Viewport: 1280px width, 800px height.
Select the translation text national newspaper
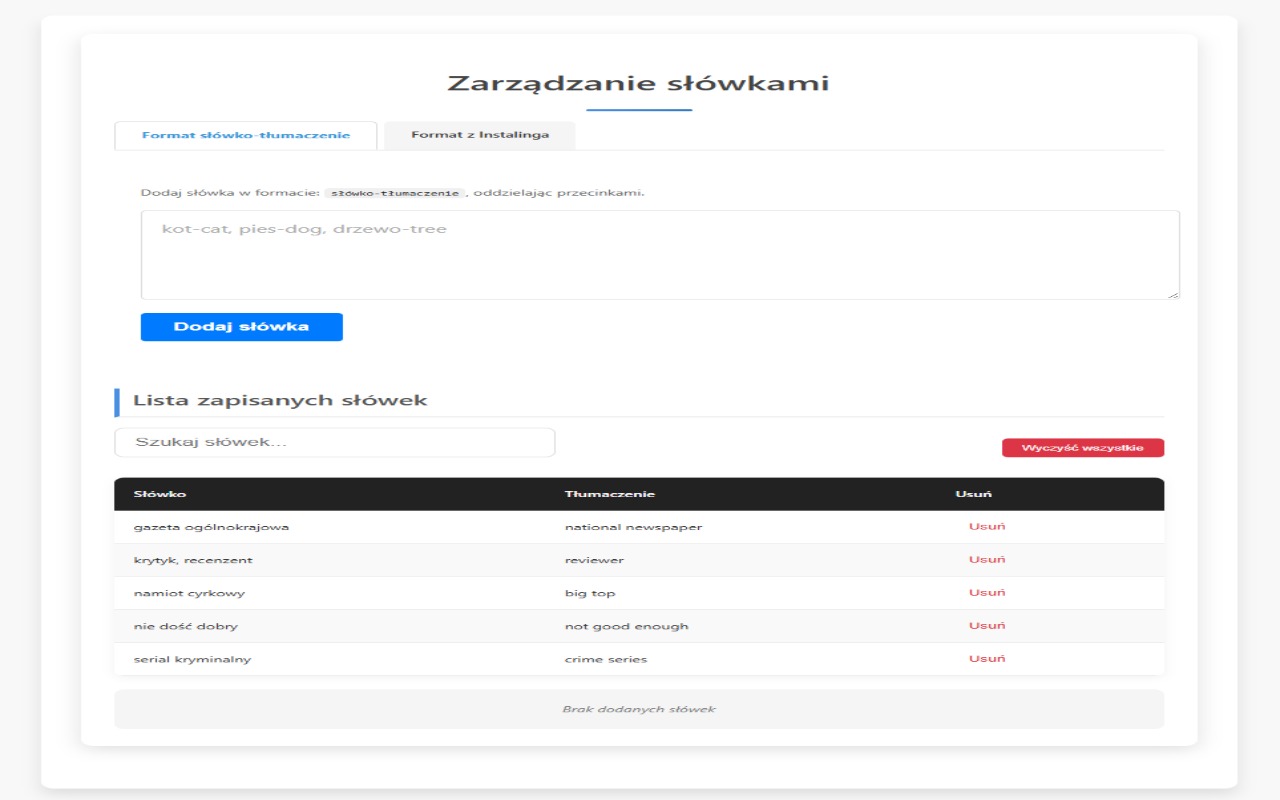coord(631,526)
